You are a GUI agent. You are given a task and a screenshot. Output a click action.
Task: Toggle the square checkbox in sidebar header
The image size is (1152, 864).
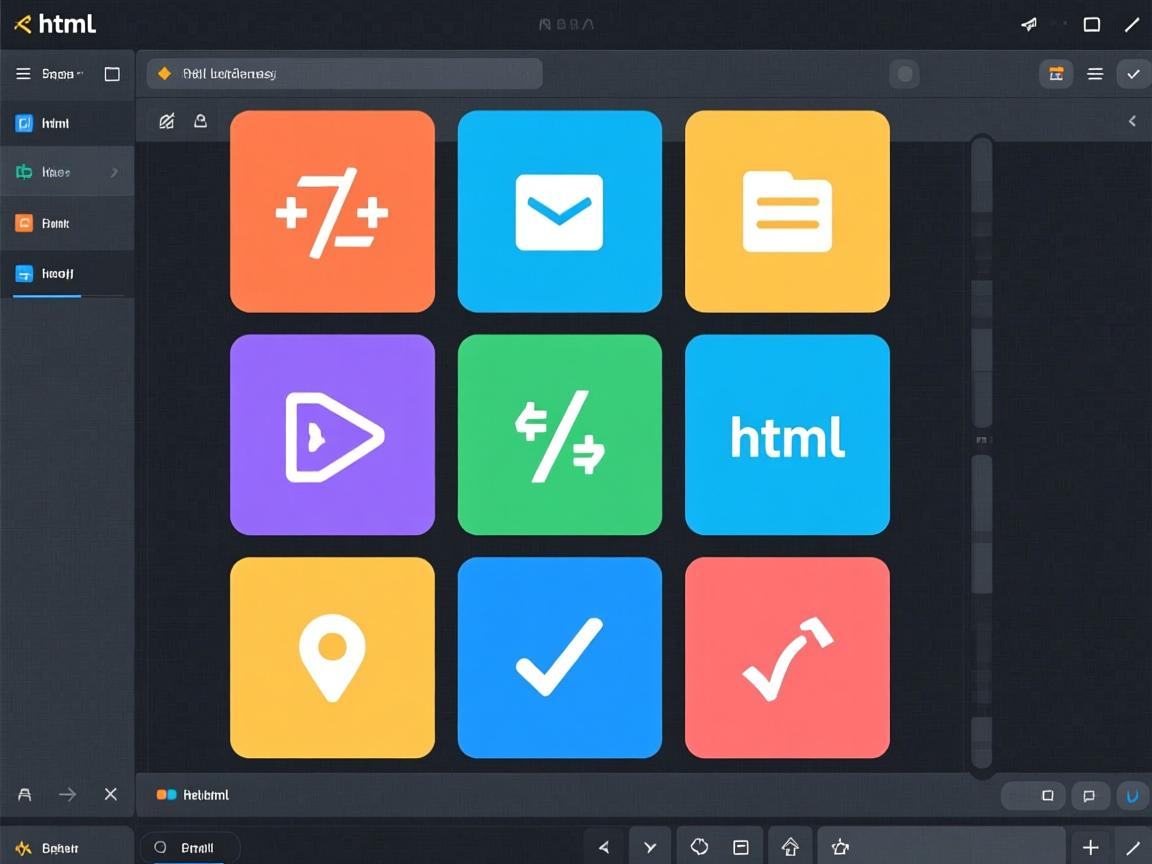point(112,74)
